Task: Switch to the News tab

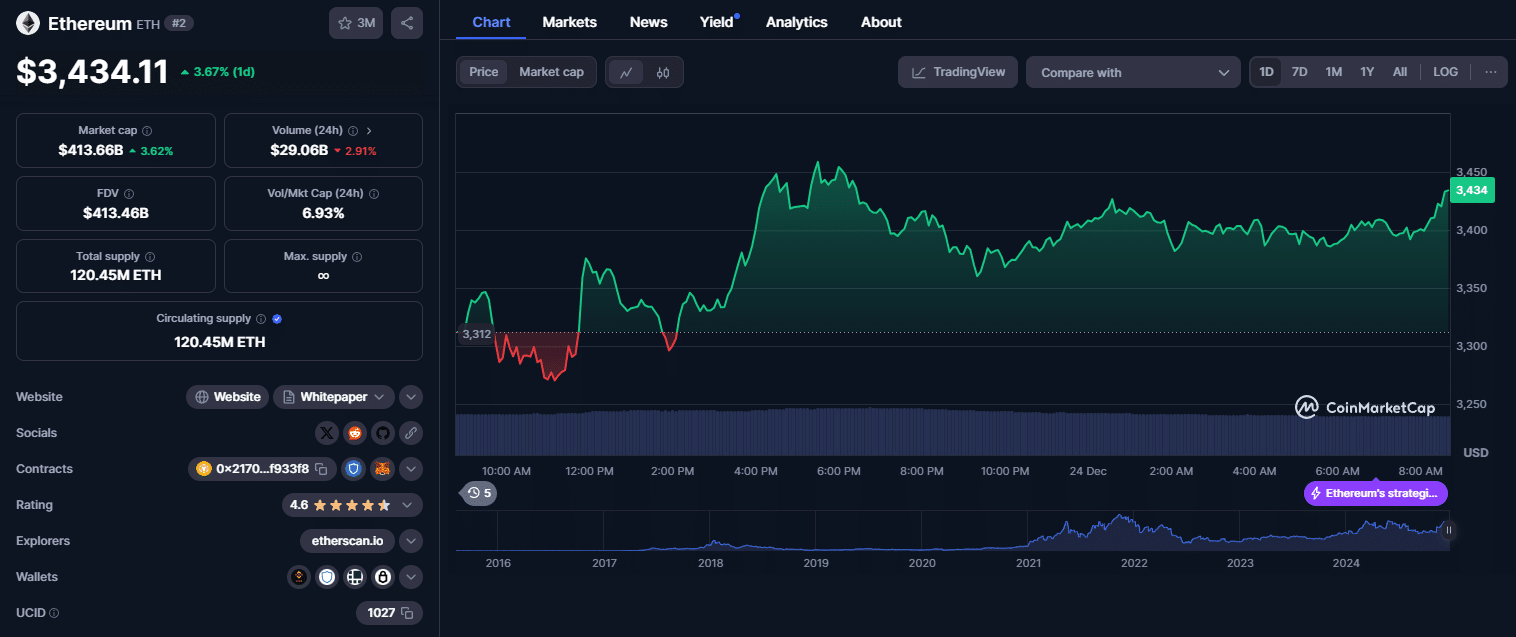Action: 649,22
